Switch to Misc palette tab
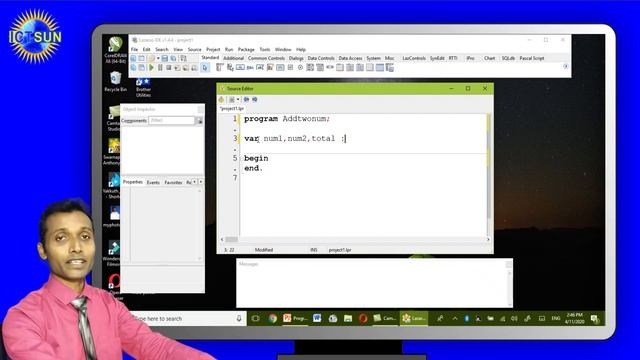 tap(390, 58)
